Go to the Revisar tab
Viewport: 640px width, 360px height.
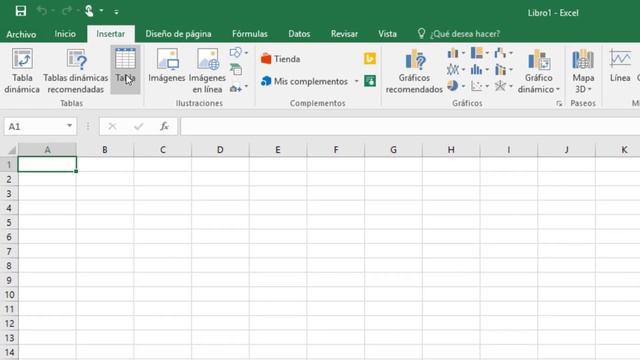344,34
